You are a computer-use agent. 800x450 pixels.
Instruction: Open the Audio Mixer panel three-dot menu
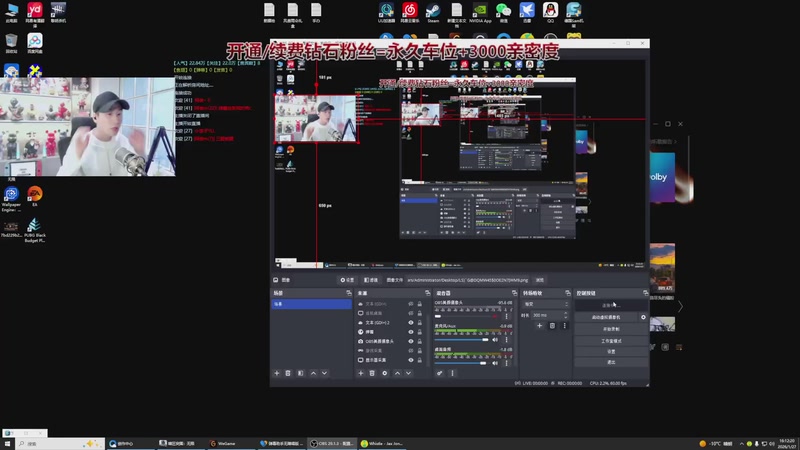[452, 373]
